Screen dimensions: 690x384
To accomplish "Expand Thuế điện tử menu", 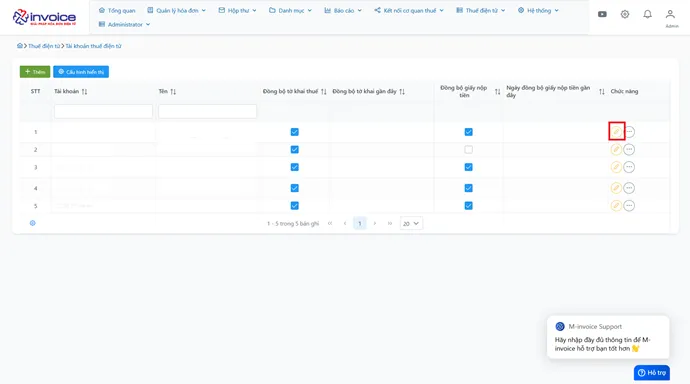I will [481, 10].
